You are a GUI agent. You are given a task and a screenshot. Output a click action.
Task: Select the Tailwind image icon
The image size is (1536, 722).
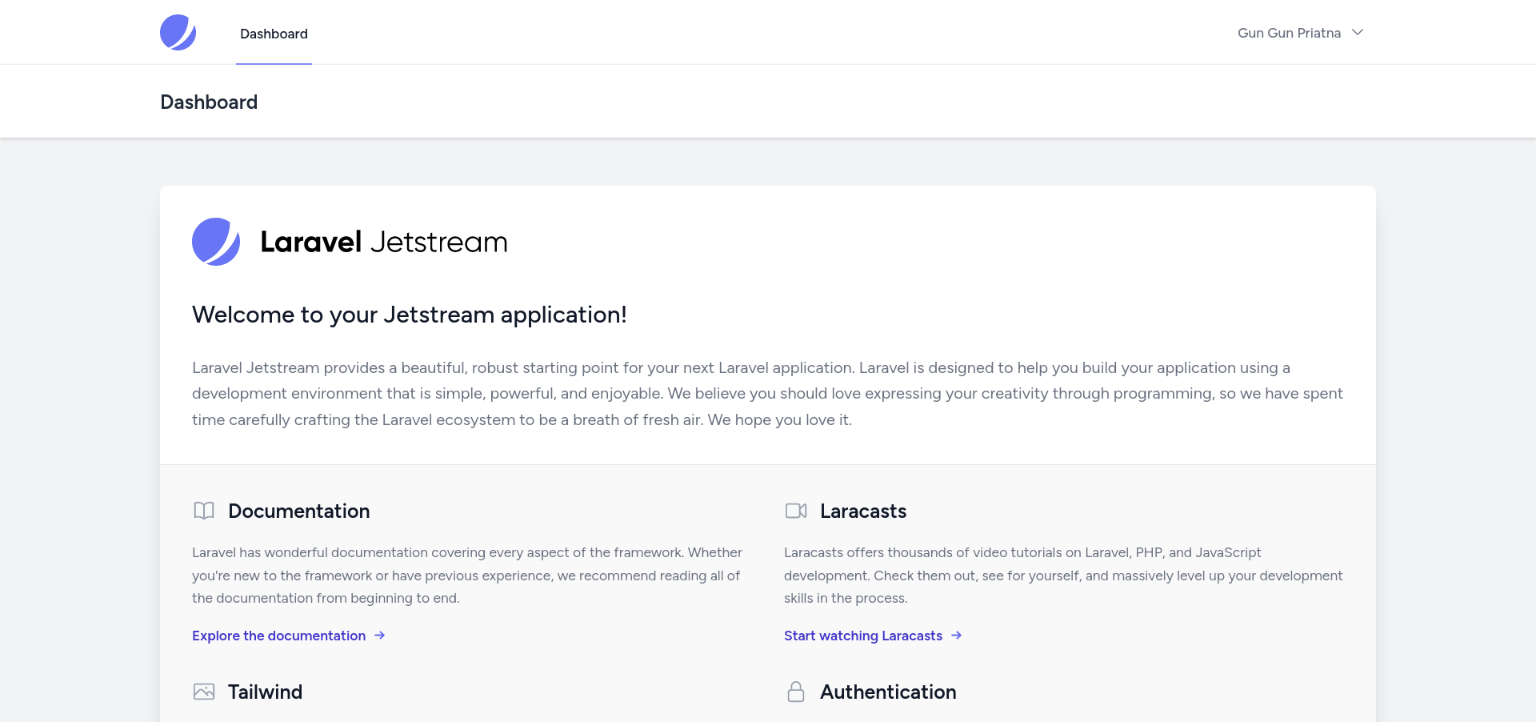pyautogui.click(x=203, y=691)
